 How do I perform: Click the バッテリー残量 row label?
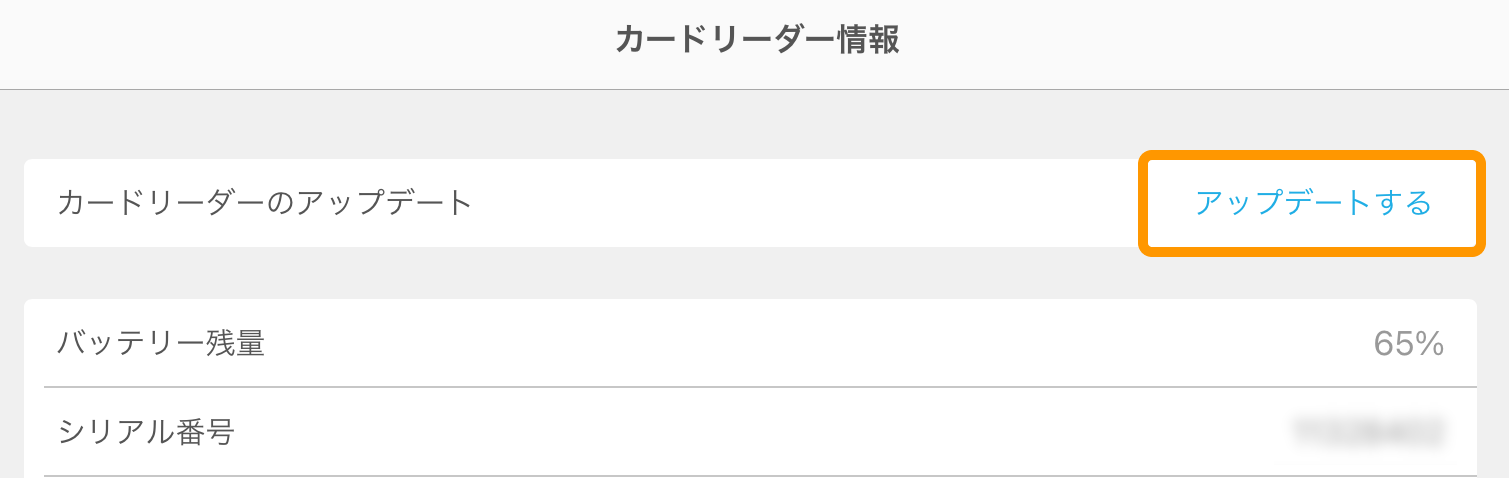tap(161, 343)
